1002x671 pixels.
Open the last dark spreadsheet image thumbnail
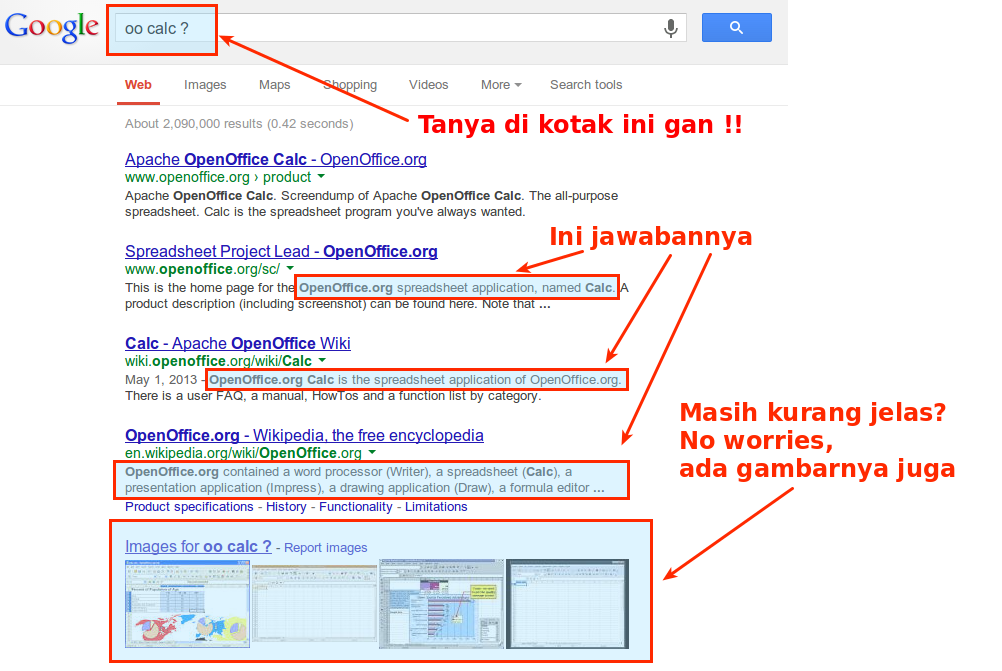point(568,603)
